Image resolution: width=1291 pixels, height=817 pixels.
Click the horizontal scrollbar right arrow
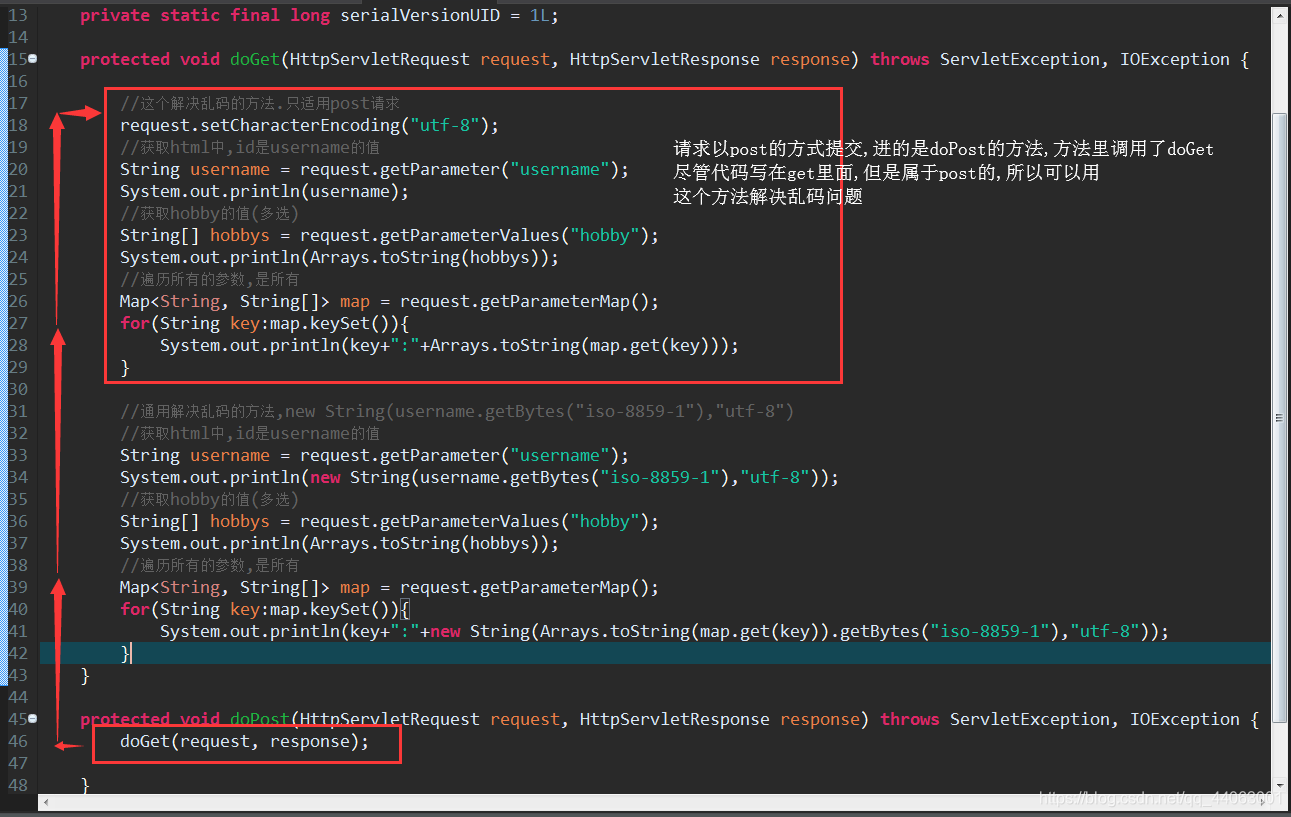(1265, 802)
